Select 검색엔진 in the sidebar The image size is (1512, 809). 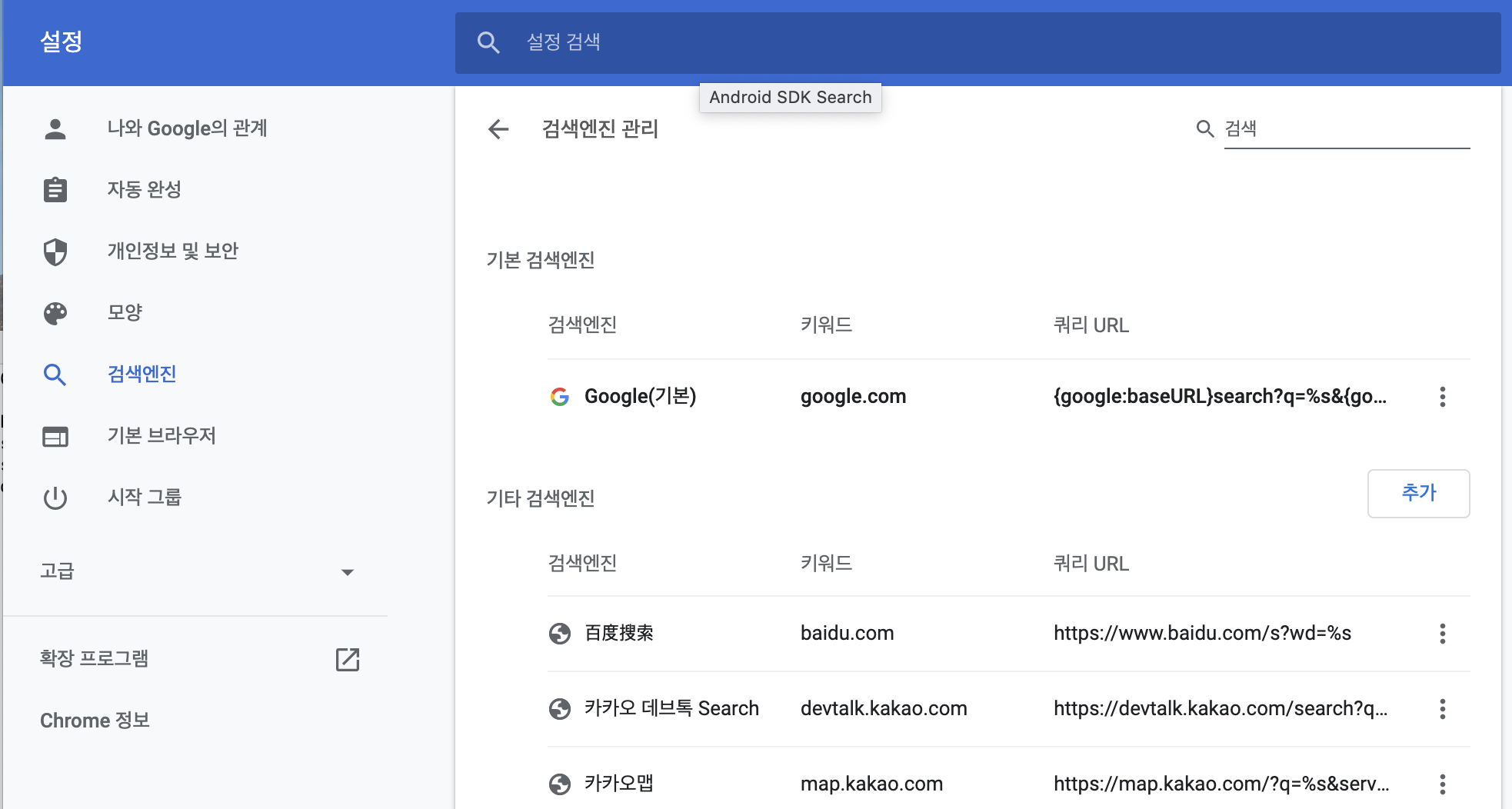pos(142,375)
